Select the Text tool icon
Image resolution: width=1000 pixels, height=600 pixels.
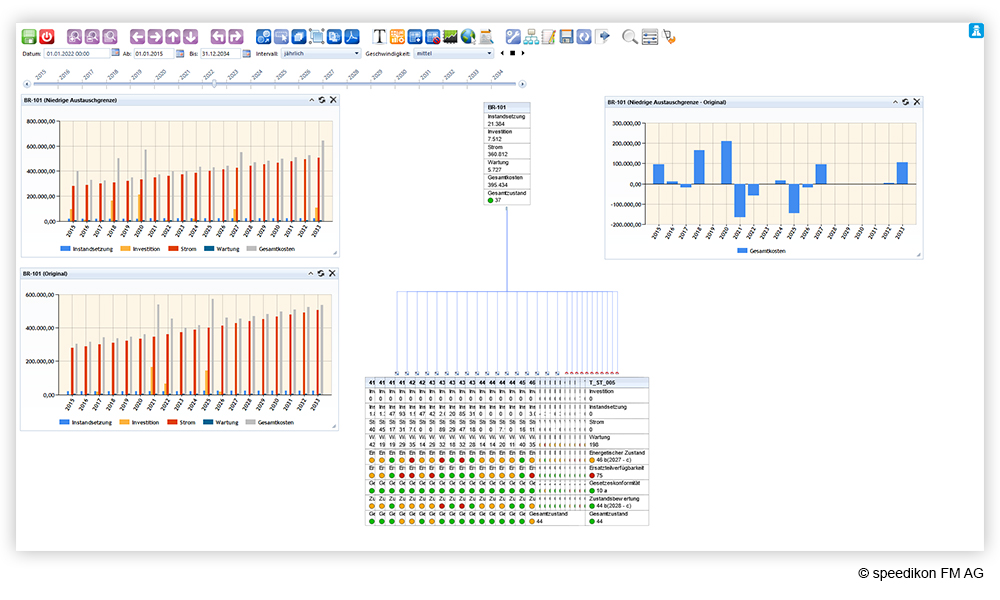pyautogui.click(x=379, y=37)
